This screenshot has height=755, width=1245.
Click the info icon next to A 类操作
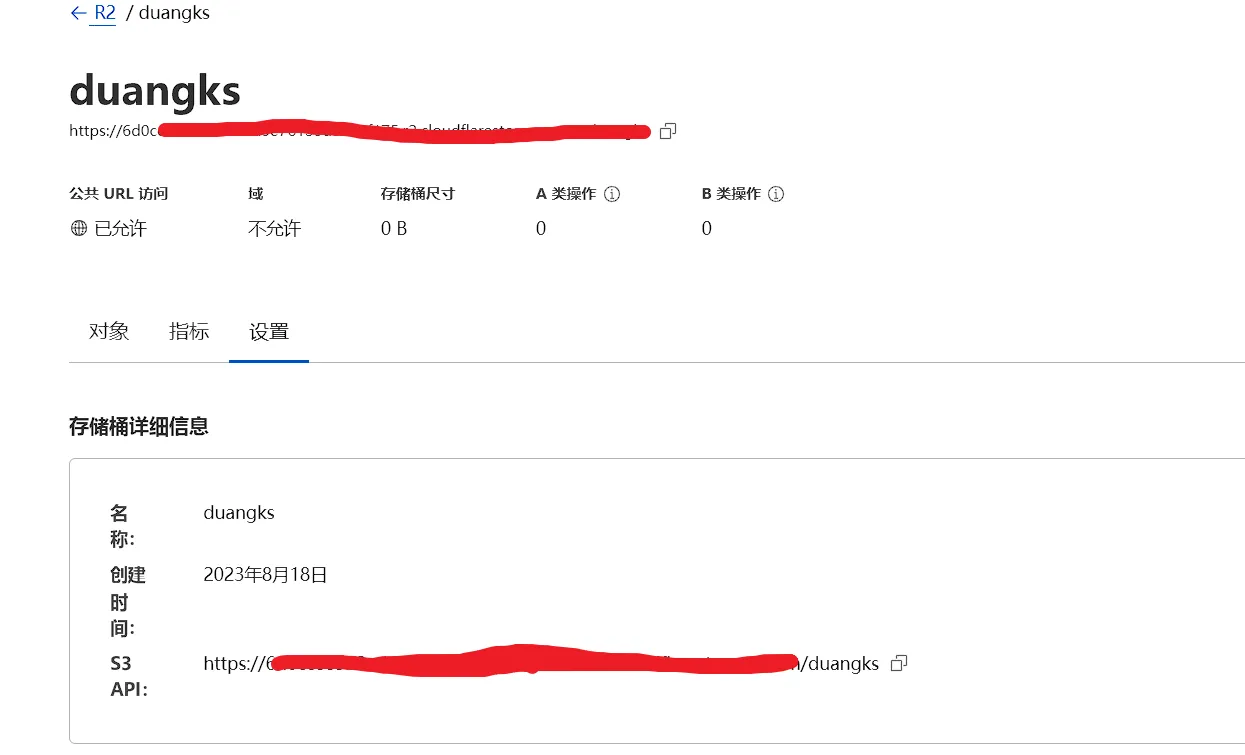pos(613,194)
